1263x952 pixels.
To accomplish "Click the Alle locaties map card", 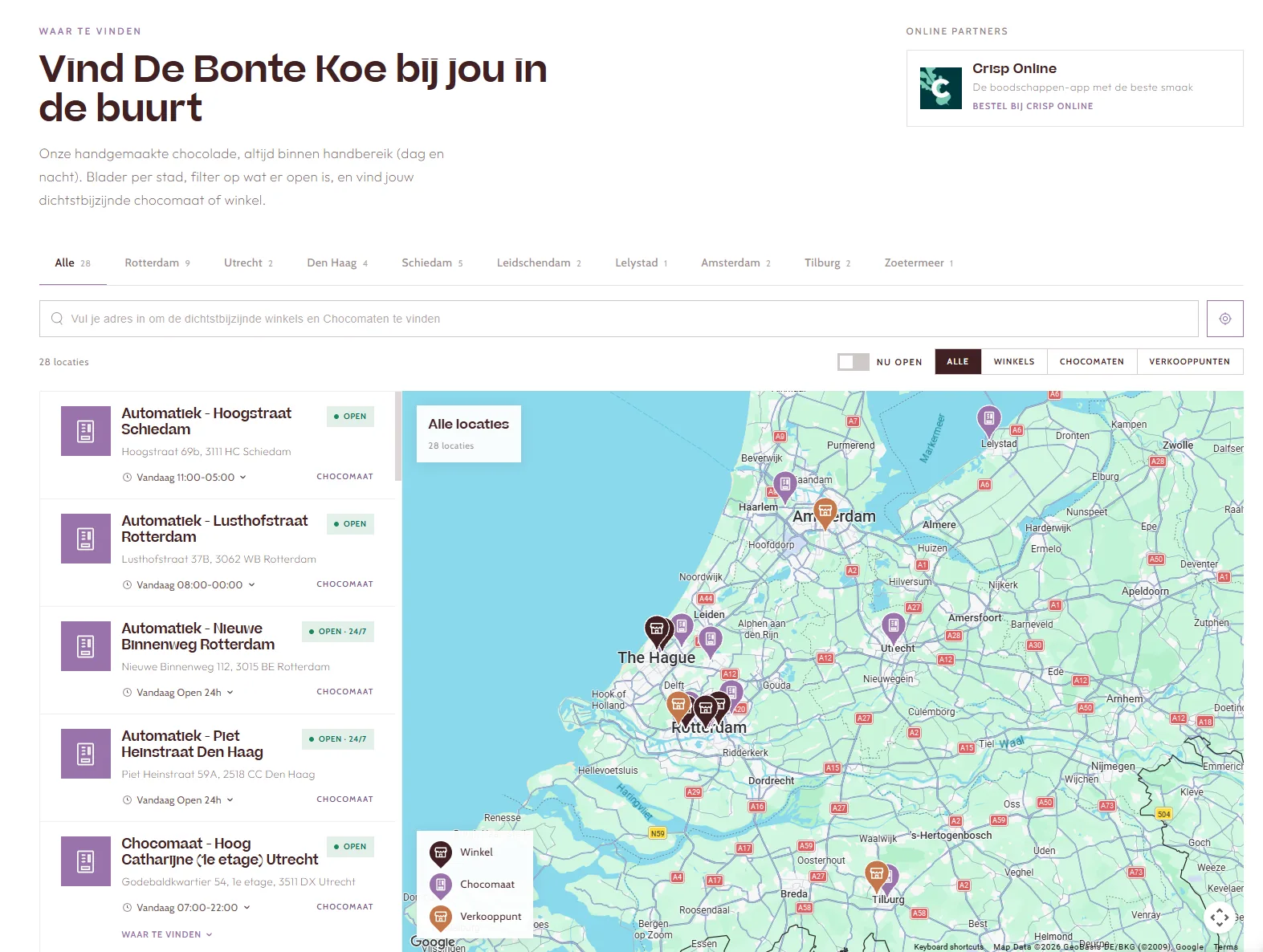I will pyautogui.click(x=469, y=433).
